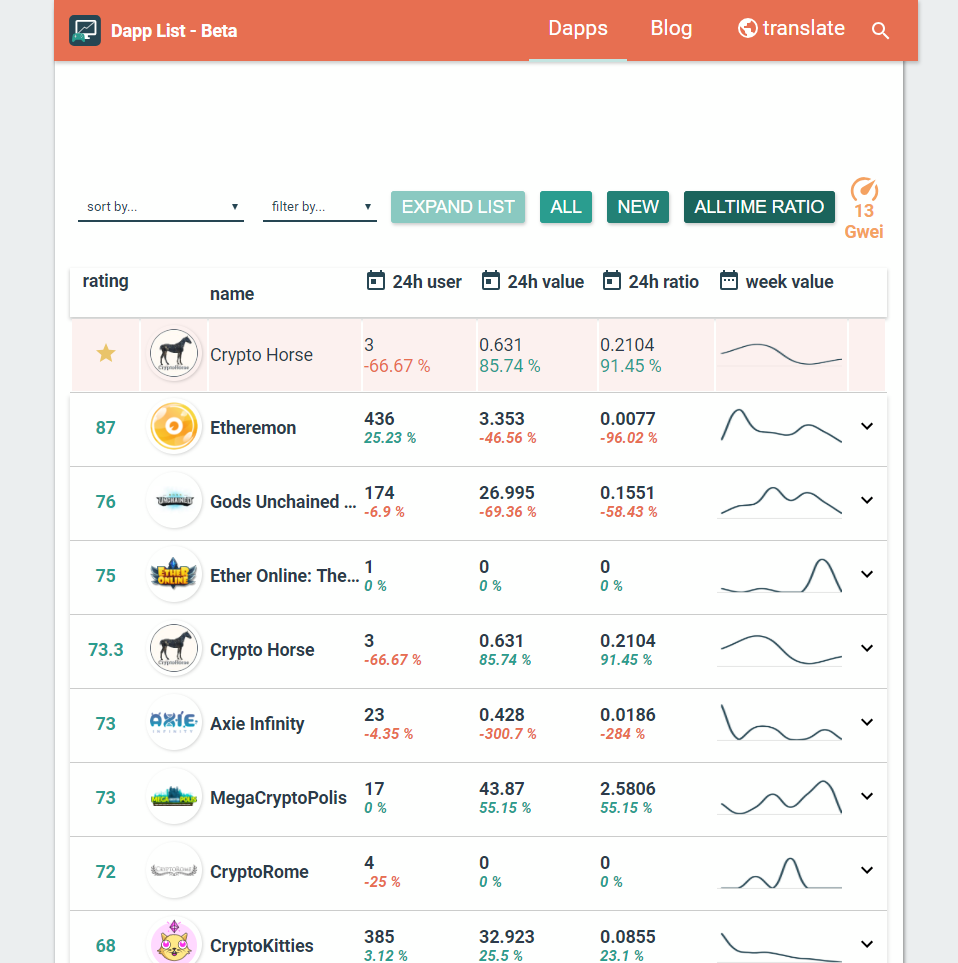Open the MegaCryptoPolis logo icon
The image size is (958, 963).
click(x=174, y=797)
